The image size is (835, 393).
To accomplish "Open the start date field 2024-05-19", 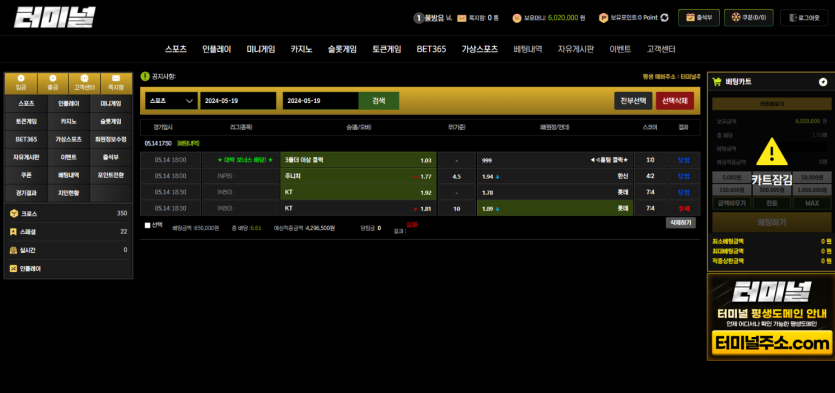I will [238, 101].
